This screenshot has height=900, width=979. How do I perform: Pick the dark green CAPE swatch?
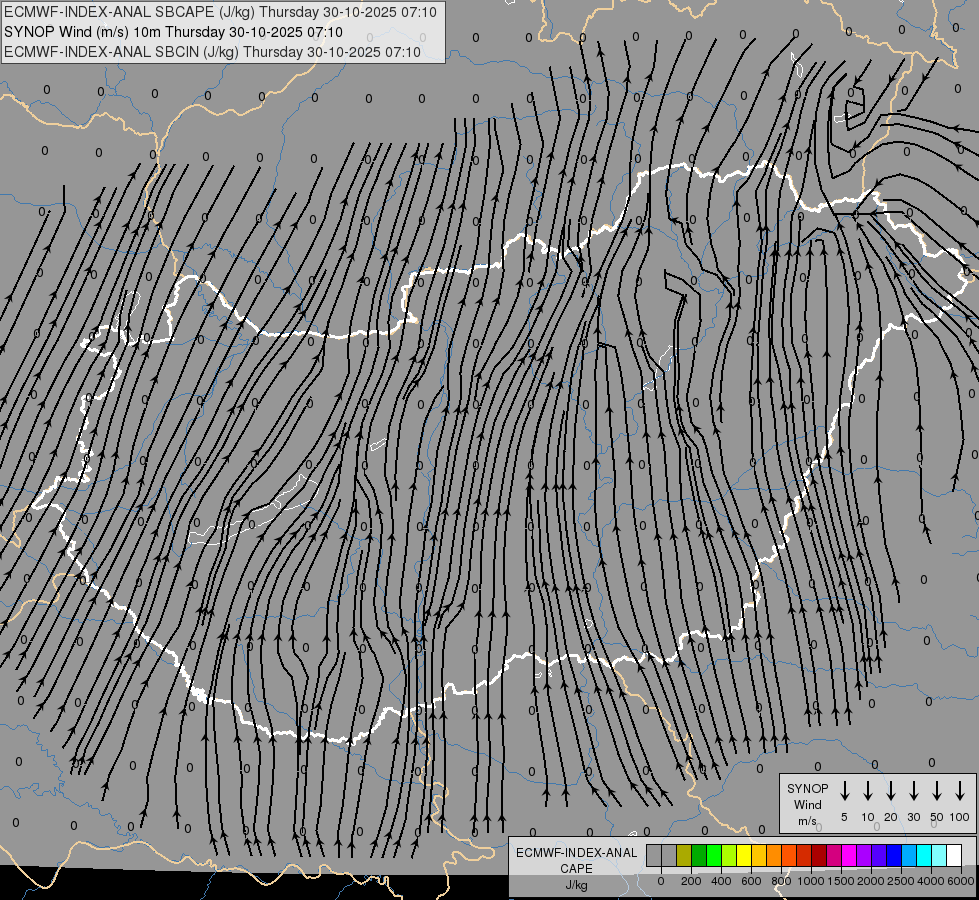click(x=699, y=855)
